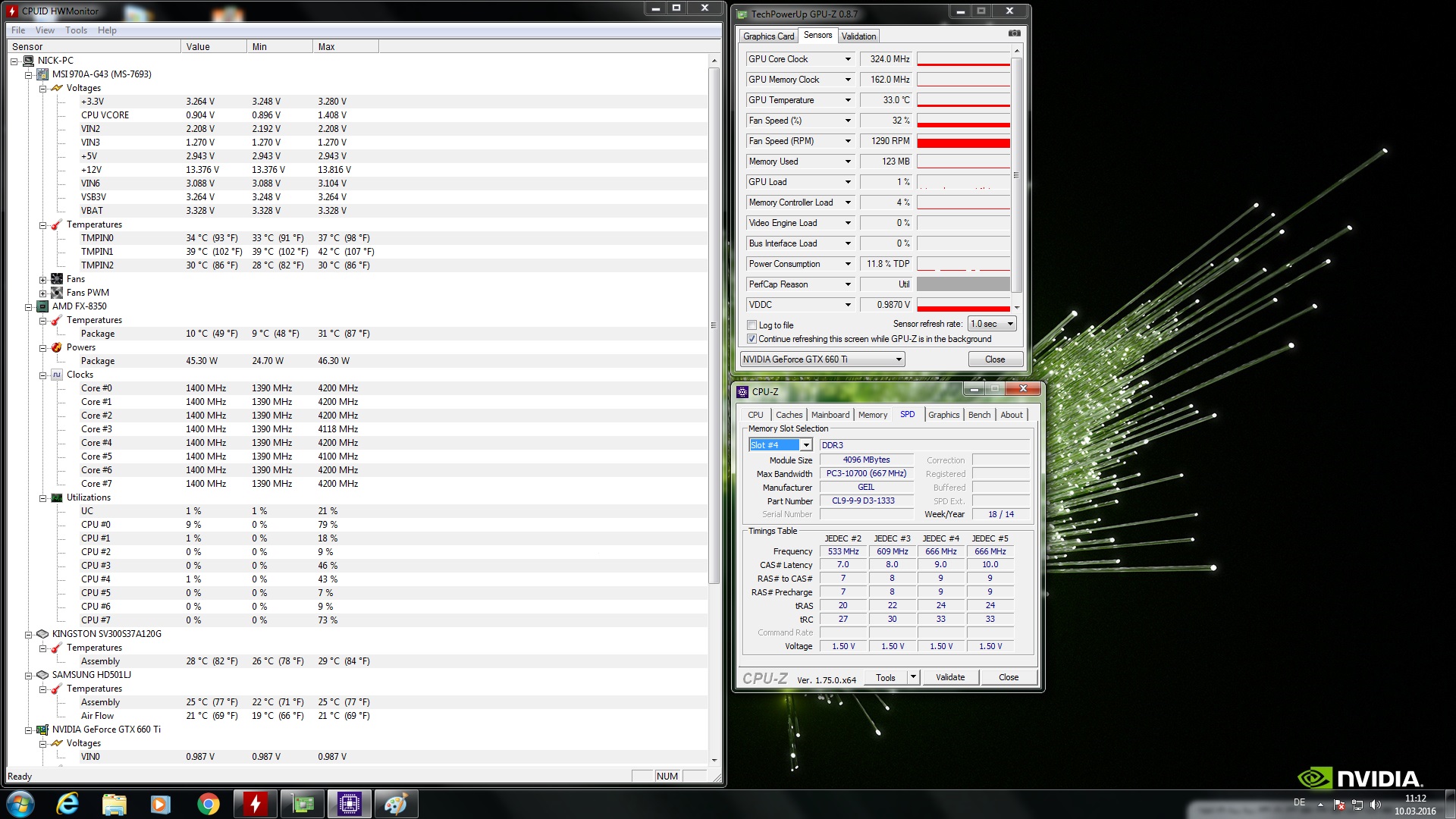The image size is (1456, 819).
Task: Enable the Log to file checkbox
Action: click(752, 325)
